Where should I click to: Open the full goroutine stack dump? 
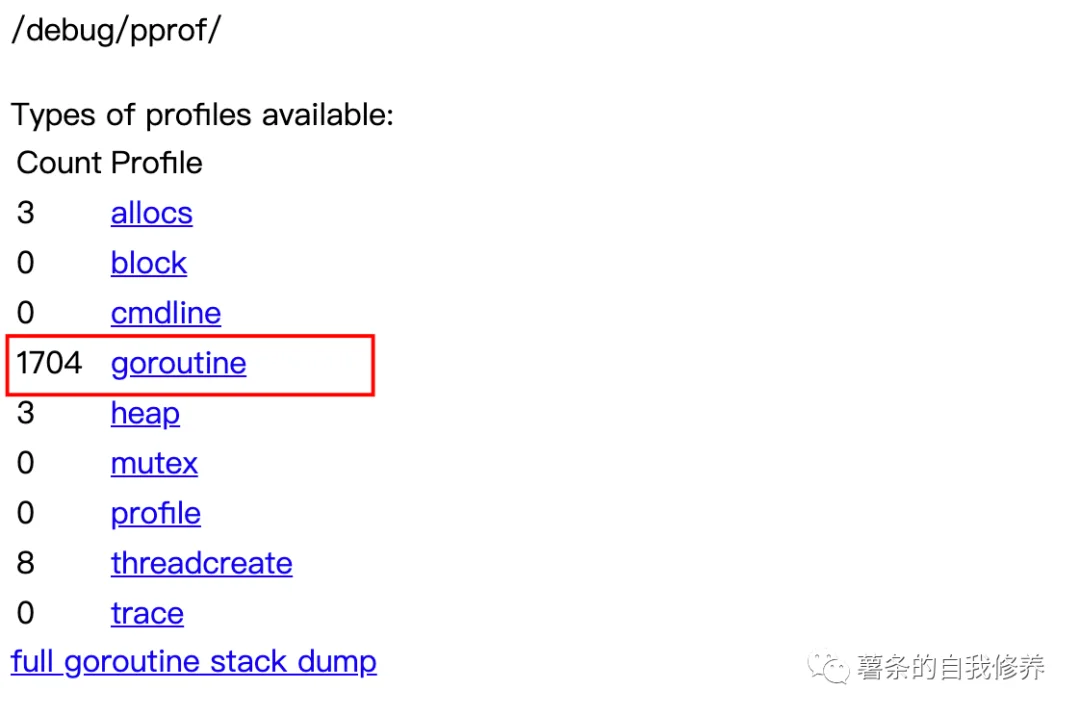tap(193, 661)
